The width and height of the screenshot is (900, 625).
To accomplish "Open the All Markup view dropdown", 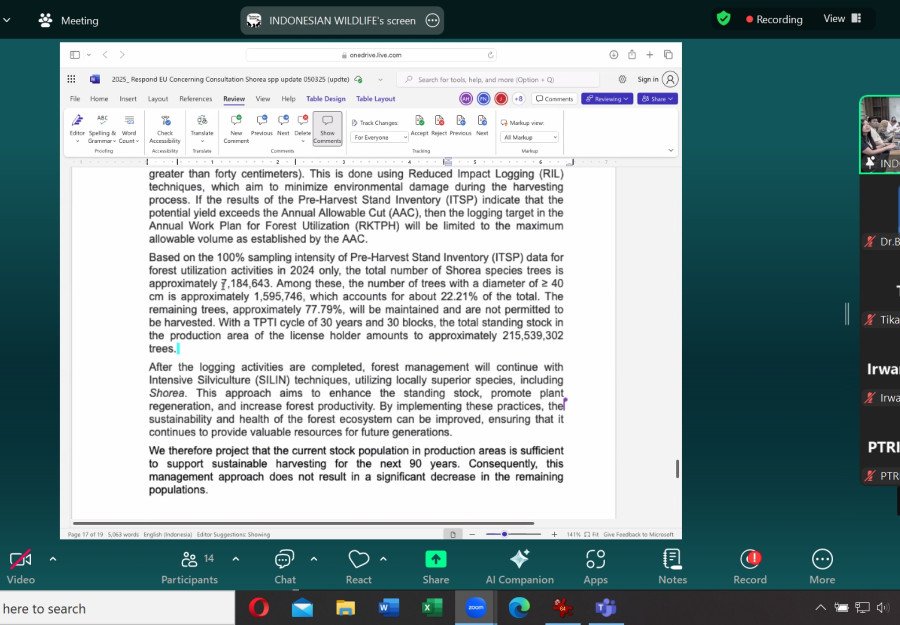I will (x=530, y=137).
